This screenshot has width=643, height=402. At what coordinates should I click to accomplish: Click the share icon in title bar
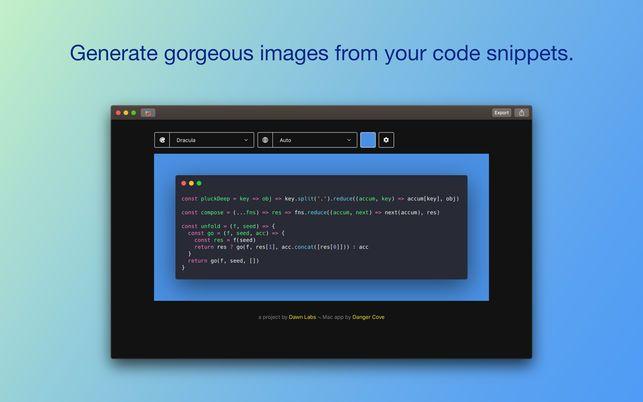[x=522, y=112]
